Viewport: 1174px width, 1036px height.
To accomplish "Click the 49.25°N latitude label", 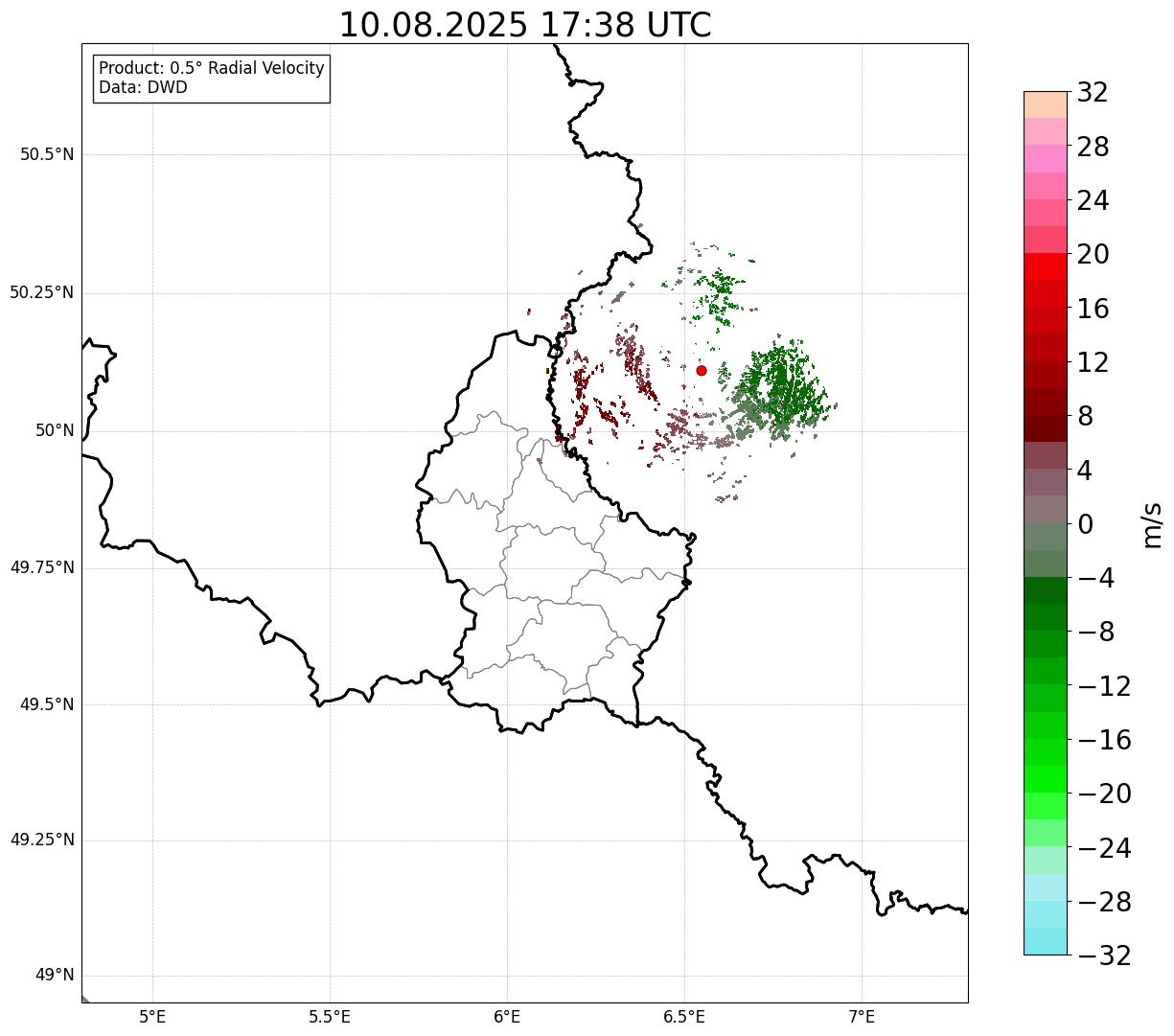I will click(42, 840).
